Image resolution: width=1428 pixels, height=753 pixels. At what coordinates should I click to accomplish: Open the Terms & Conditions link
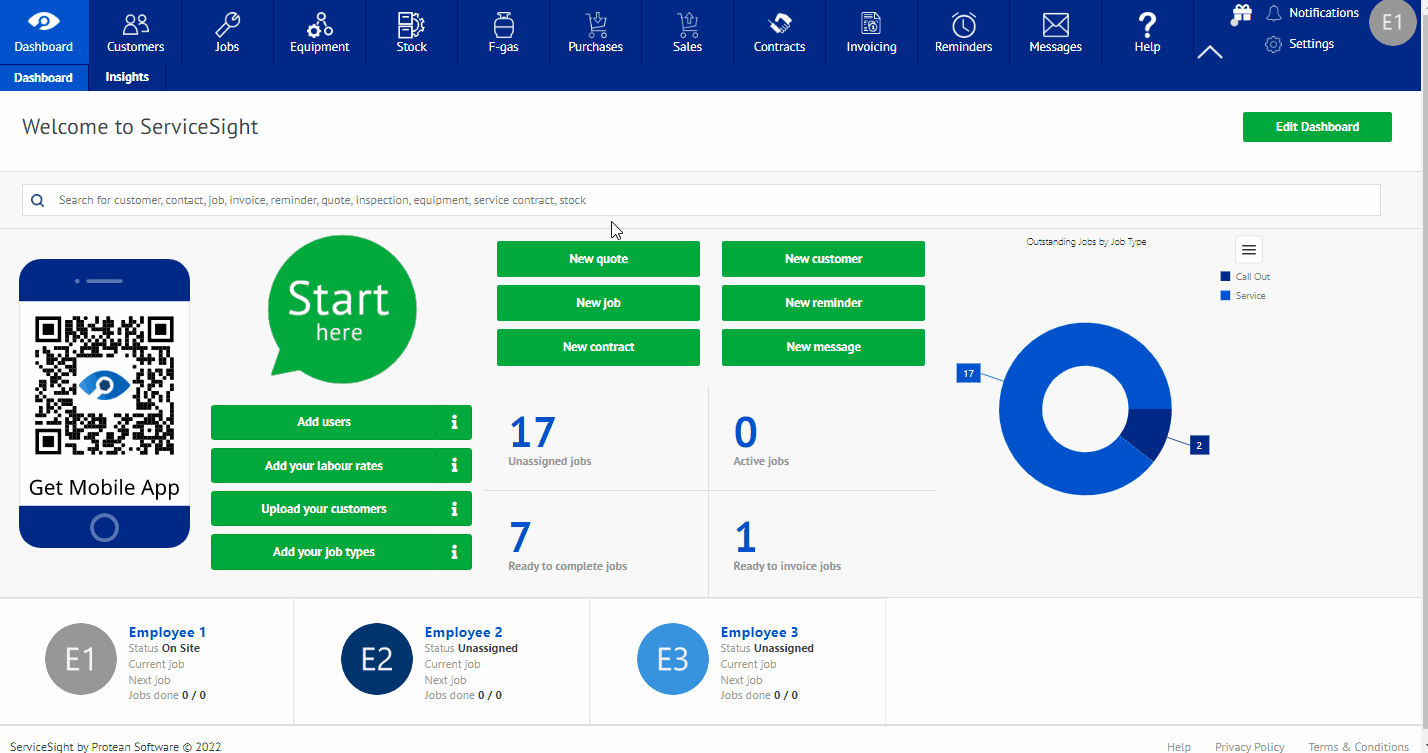[1358, 747]
